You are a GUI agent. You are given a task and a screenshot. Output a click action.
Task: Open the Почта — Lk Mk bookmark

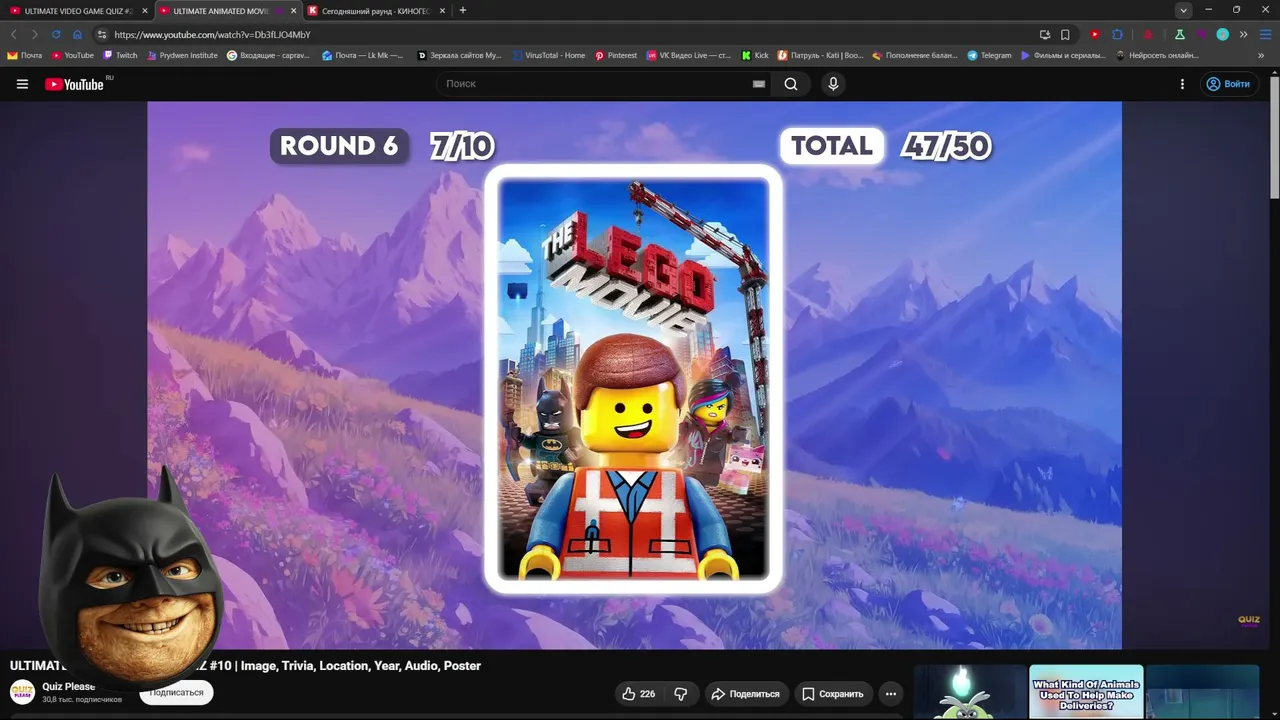coord(363,55)
